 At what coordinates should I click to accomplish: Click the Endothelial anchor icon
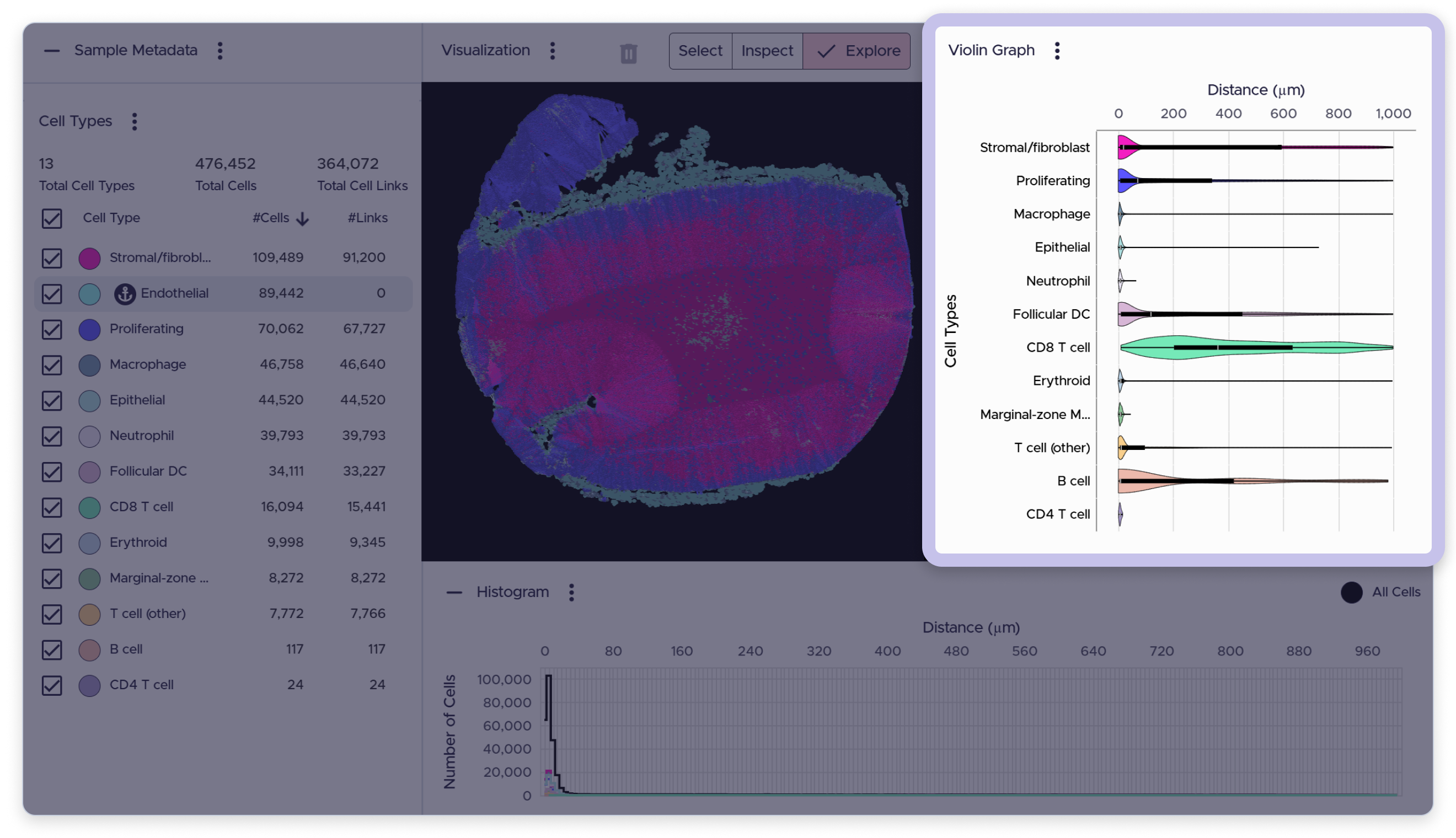tap(124, 293)
